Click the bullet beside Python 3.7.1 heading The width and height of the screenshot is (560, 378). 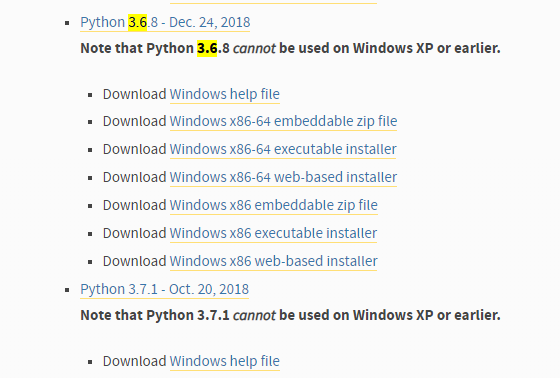point(67,290)
